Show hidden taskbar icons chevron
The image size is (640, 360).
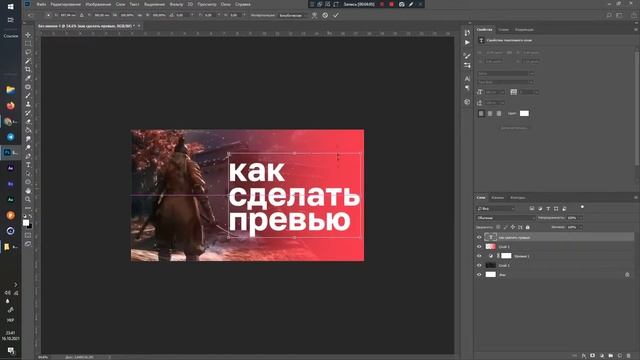pos(16,284)
